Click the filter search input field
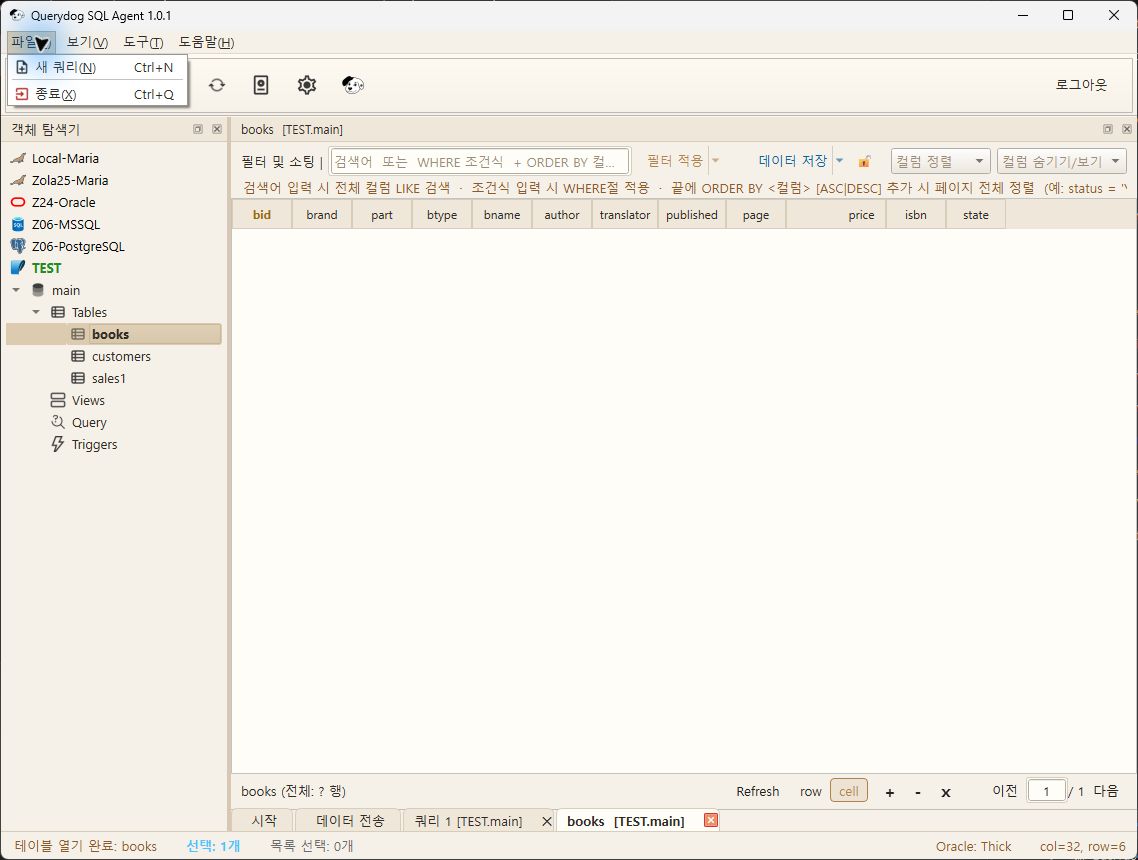Image resolution: width=1138 pixels, height=860 pixels. (480, 161)
